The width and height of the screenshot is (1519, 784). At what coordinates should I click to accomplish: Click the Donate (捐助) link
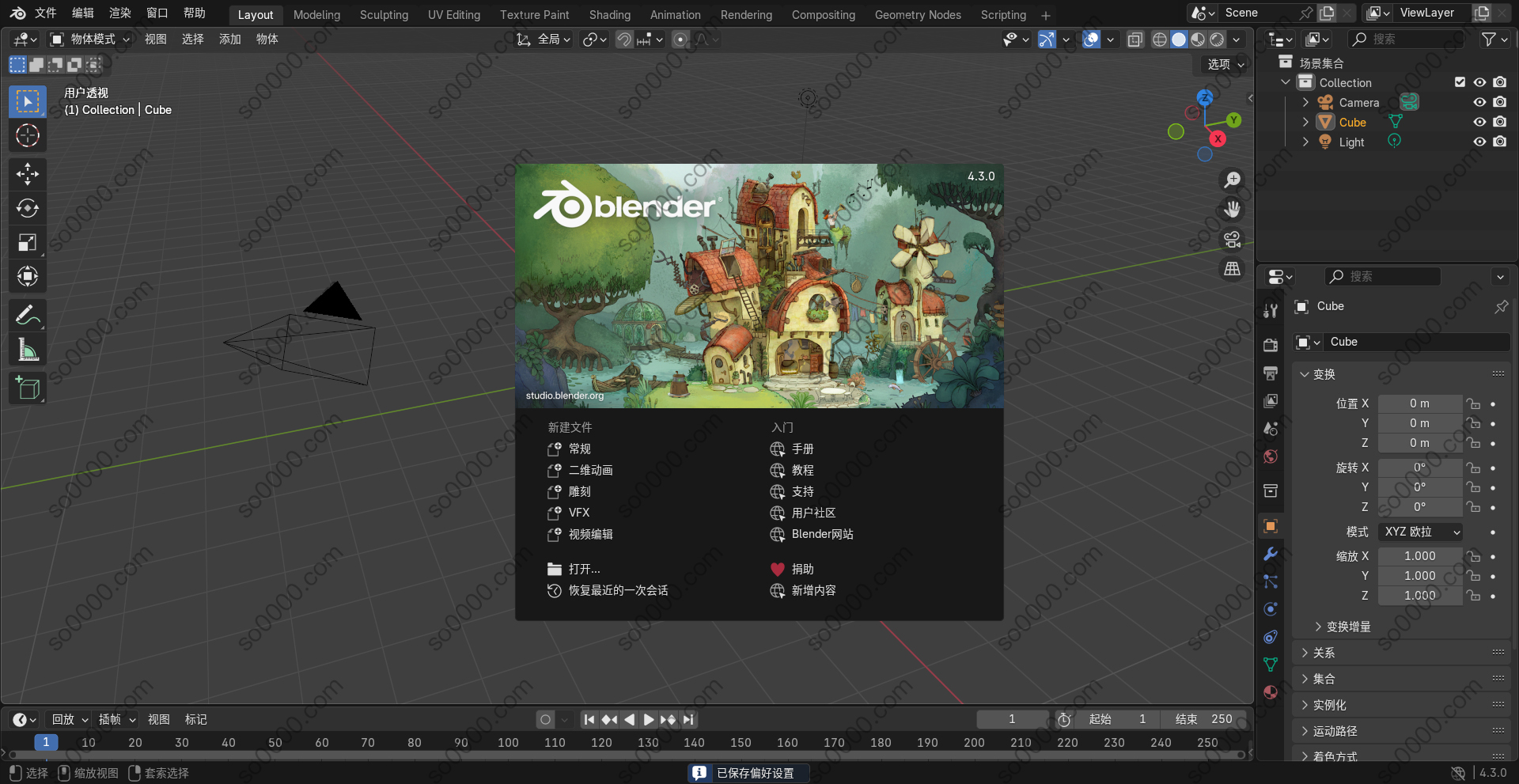(x=802, y=569)
